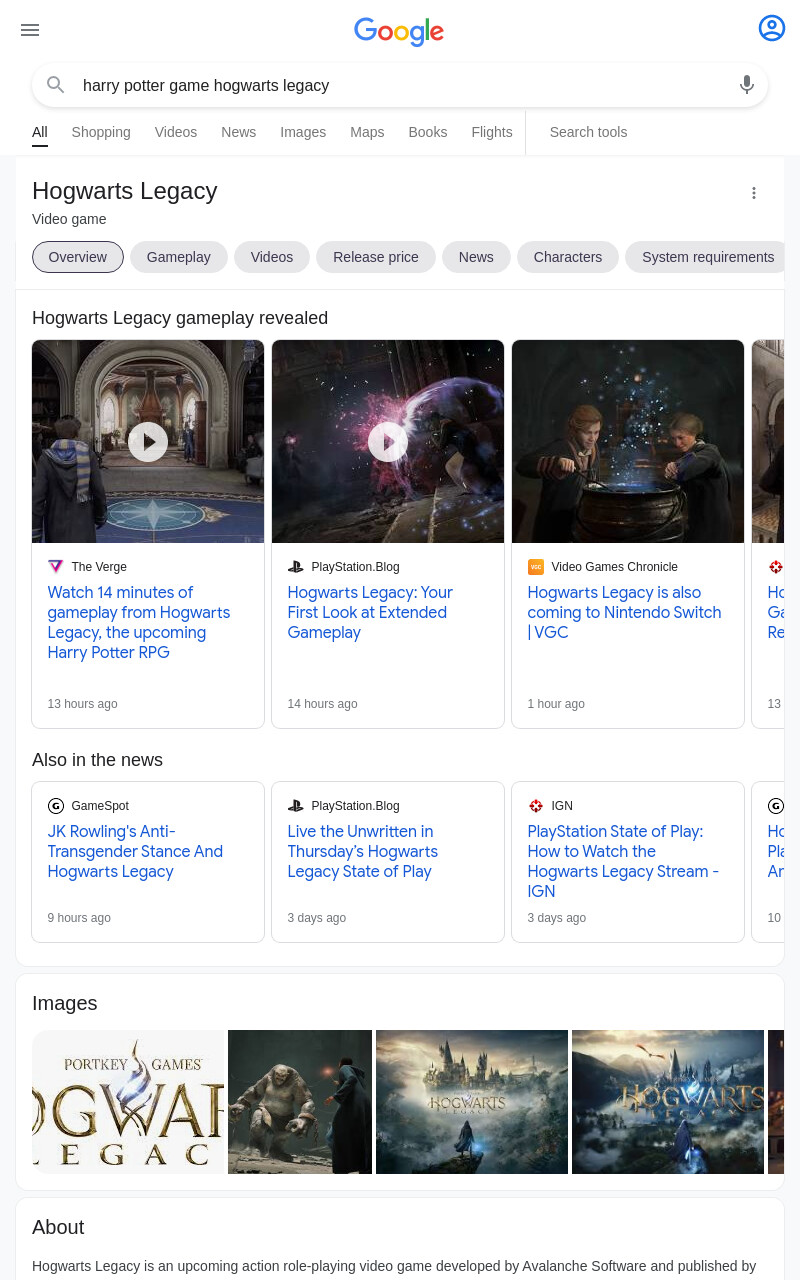The height and width of the screenshot is (1280, 800).
Task: Click the 'Hogwarts Legacy' title heading
Action: [x=125, y=191]
